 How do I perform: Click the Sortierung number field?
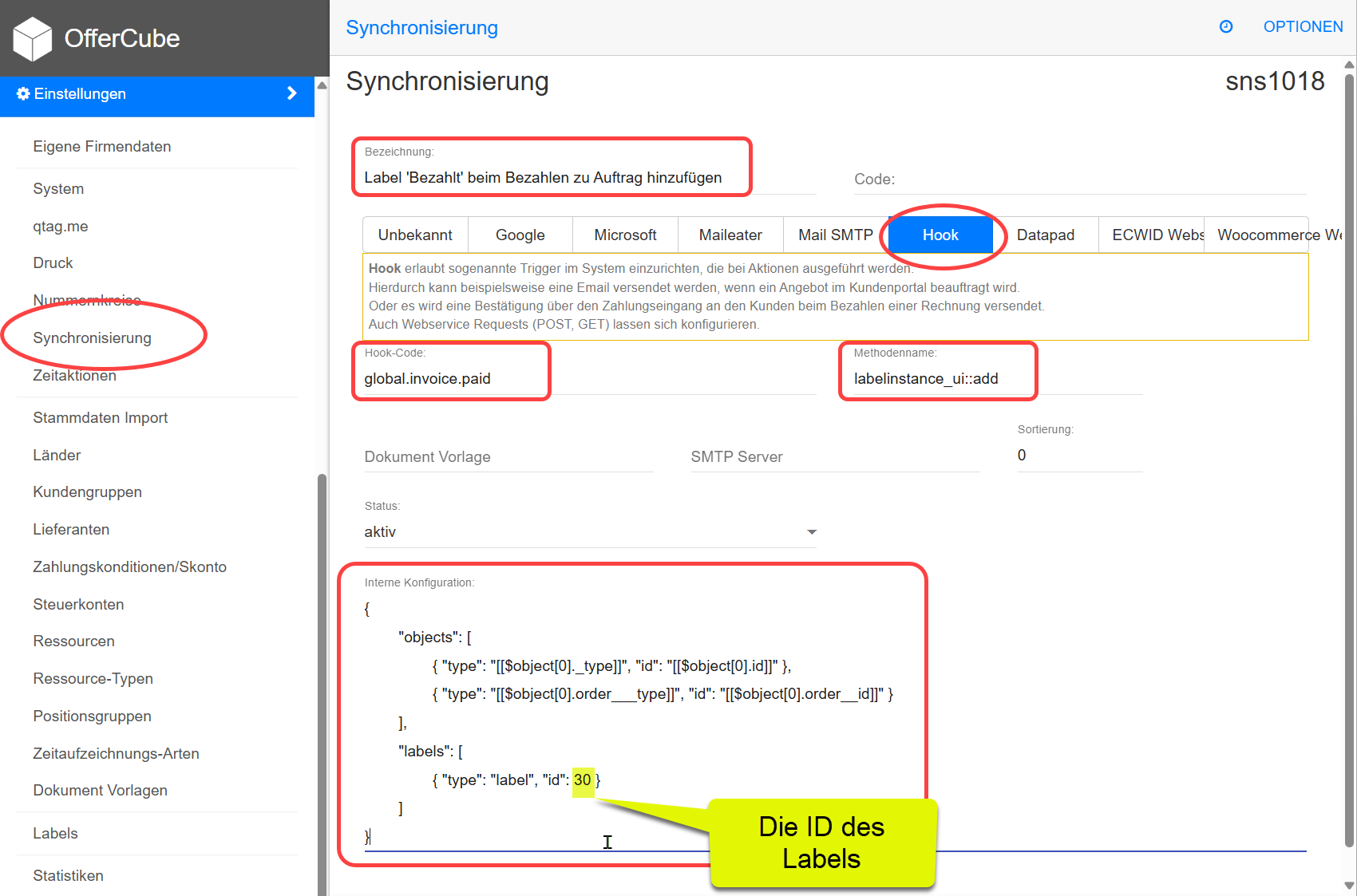pyautogui.click(x=1080, y=455)
